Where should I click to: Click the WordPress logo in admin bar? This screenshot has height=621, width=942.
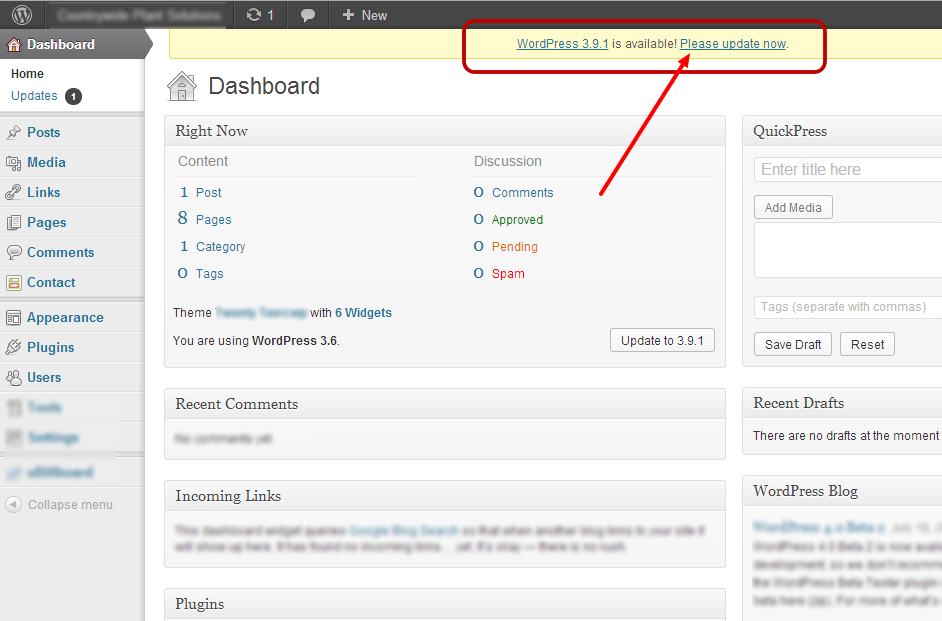(x=22, y=14)
